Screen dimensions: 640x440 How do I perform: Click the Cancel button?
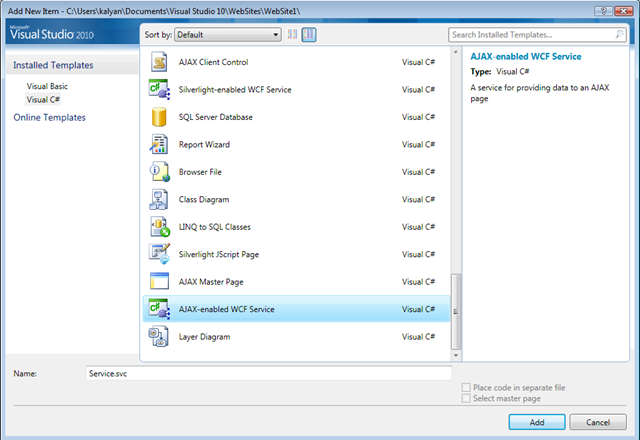tap(598, 422)
